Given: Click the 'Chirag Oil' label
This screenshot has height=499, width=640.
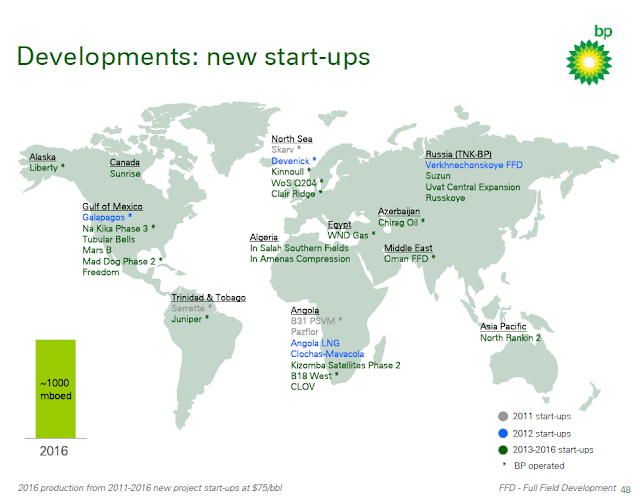Looking at the screenshot, I should [x=398, y=222].
